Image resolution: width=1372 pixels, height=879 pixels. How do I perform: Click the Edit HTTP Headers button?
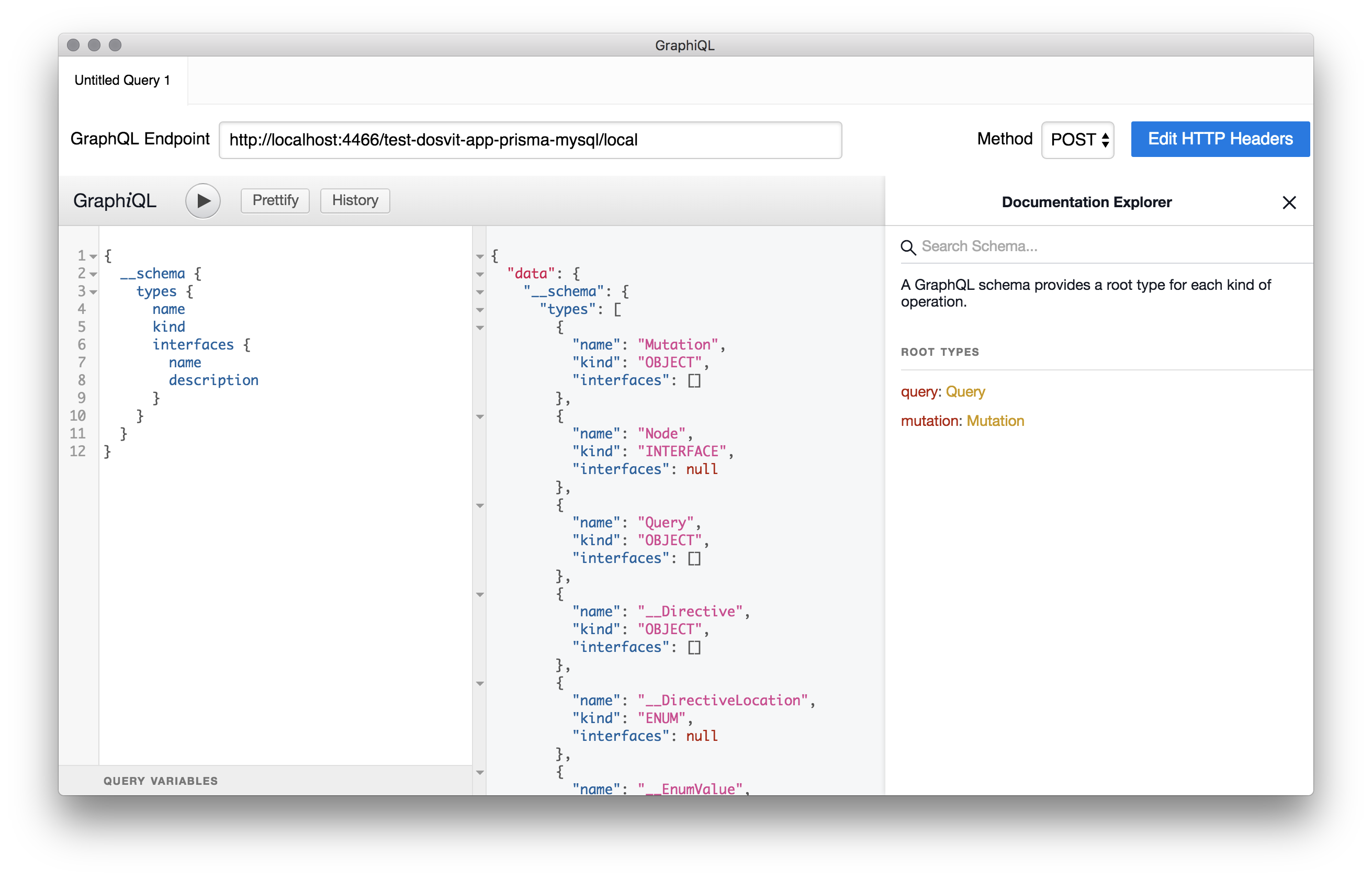pos(1220,139)
